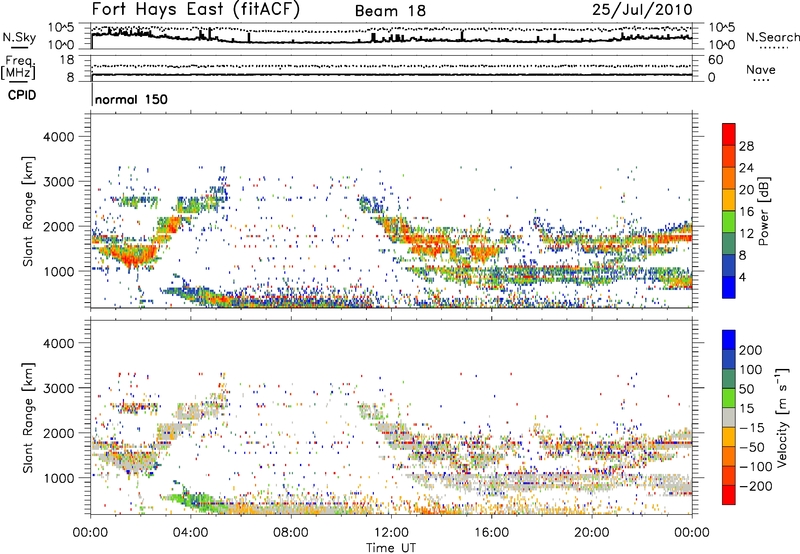Screen dimensions: 800x554
Task: Click the 16:00 time tick label
Action: (x=491, y=533)
